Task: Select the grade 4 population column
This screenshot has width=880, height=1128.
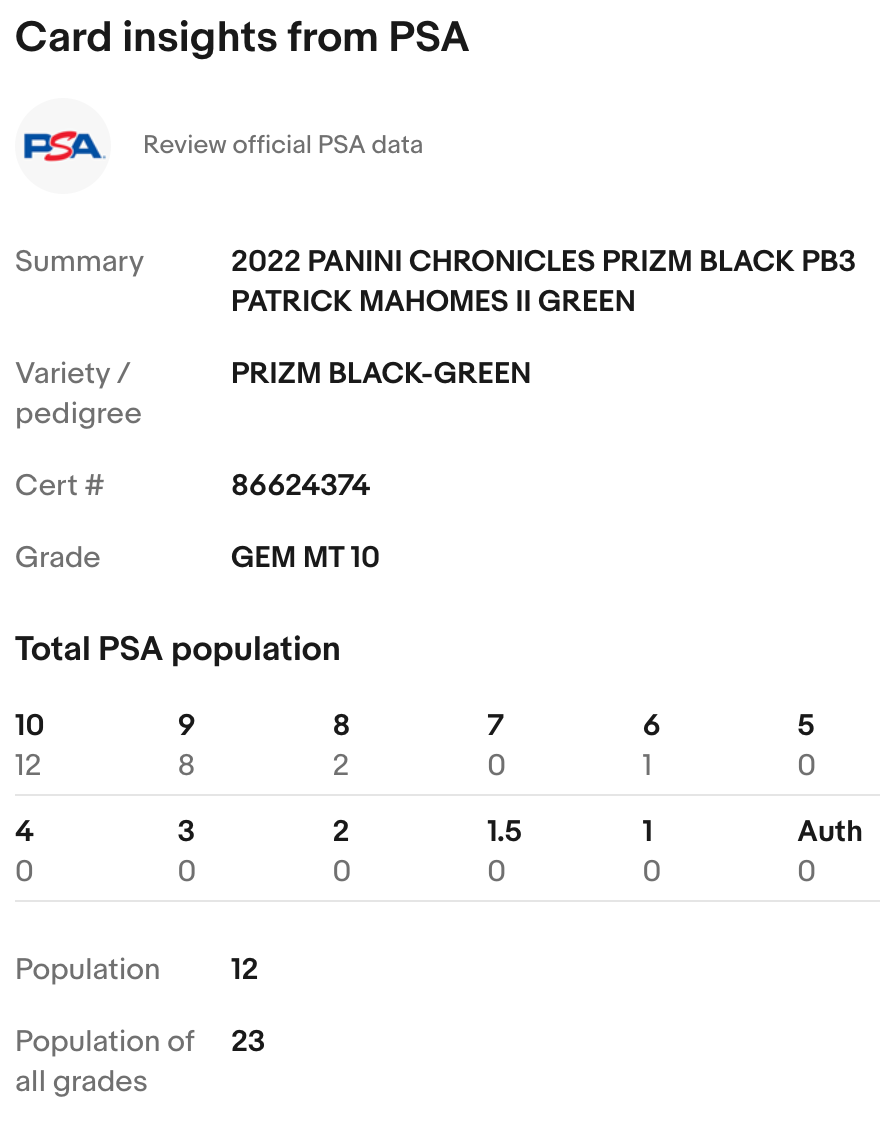Action: (x=24, y=851)
